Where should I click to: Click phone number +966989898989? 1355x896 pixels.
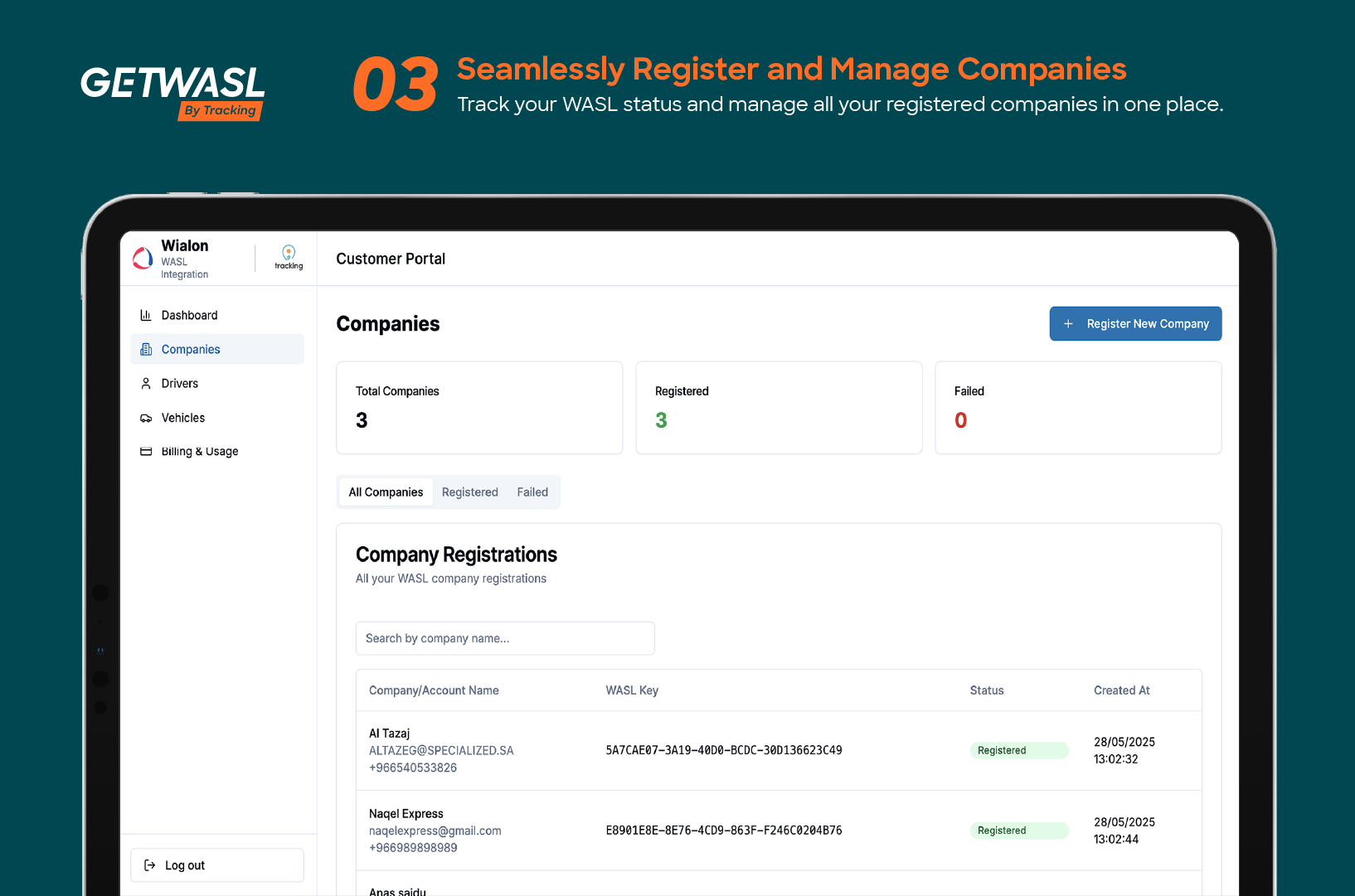(413, 848)
